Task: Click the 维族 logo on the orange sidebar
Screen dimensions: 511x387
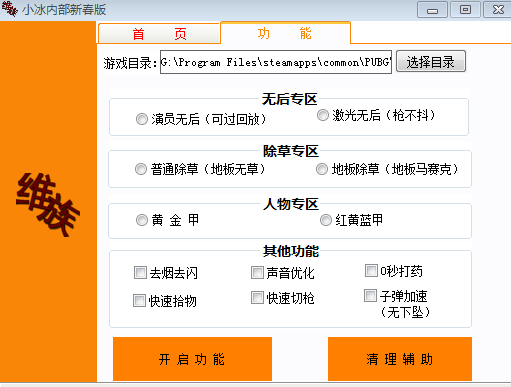Action: (48, 204)
